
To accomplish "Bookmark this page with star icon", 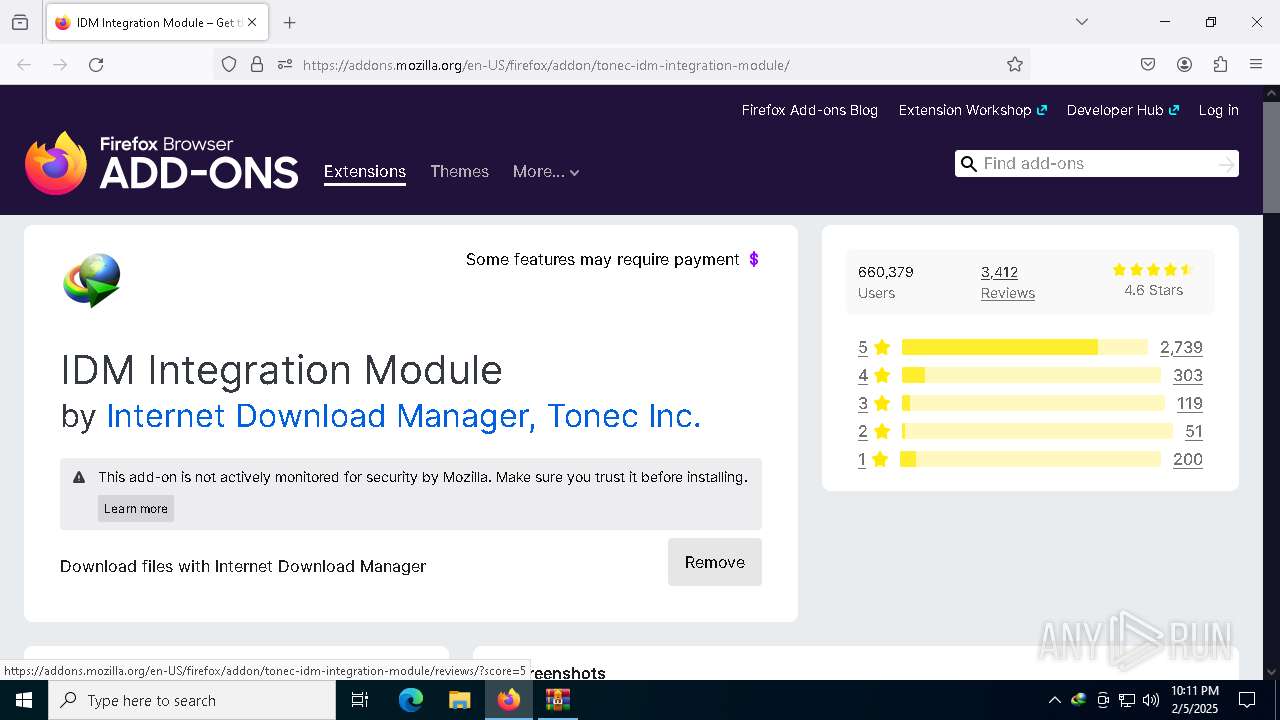I will click(1015, 65).
